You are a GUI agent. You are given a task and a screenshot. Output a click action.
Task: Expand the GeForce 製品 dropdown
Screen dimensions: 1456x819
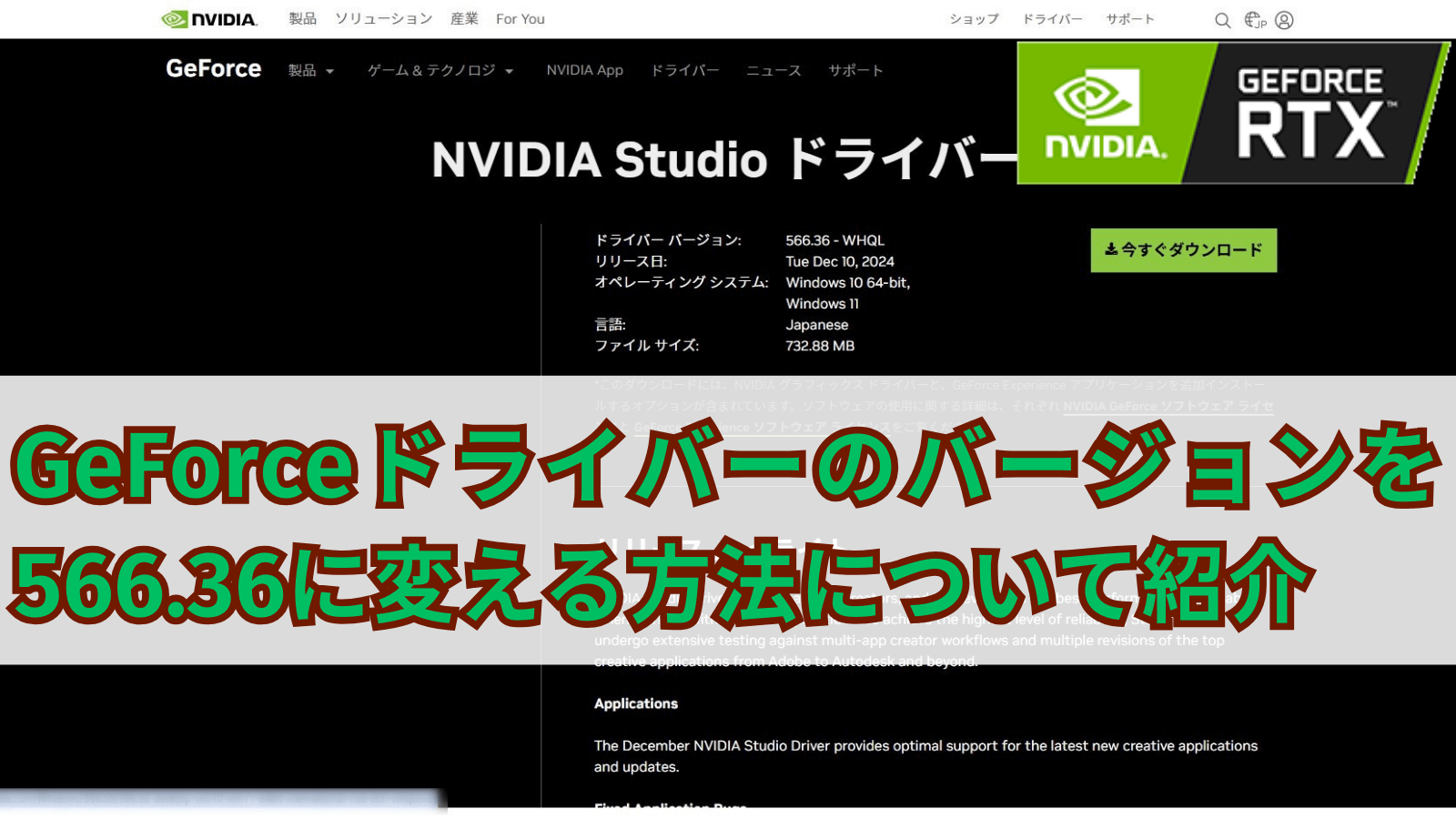(x=310, y=71)
